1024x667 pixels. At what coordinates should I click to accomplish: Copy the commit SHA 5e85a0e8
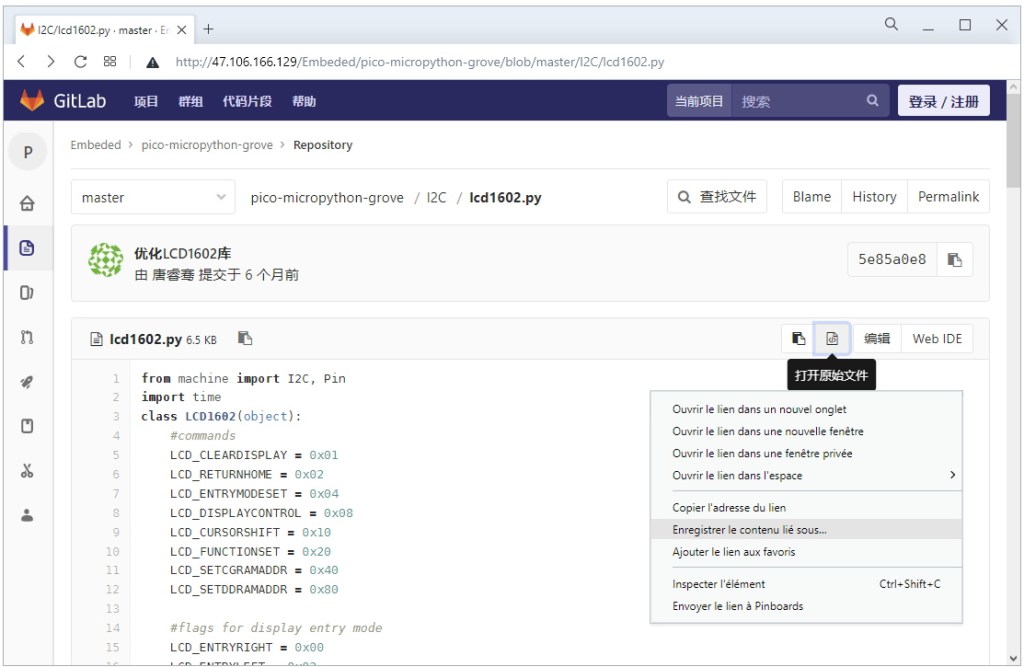(954, 260)
